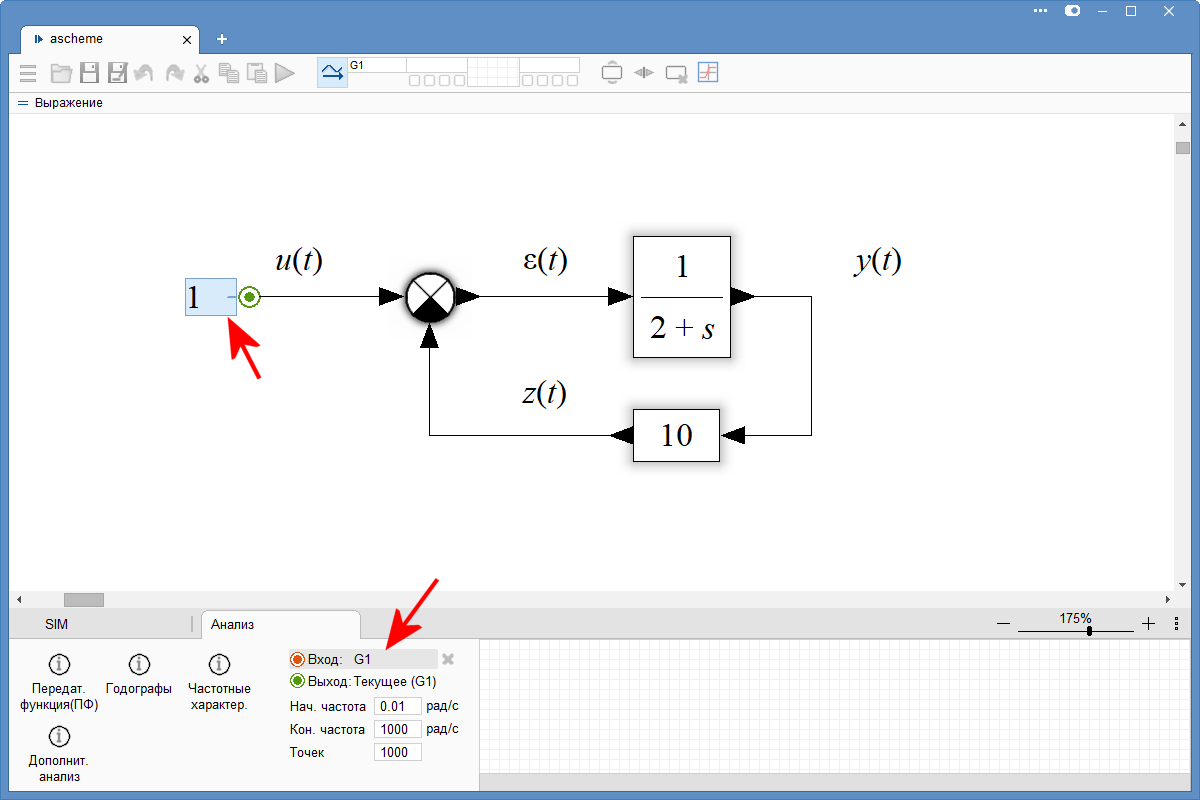This screenshot has width=1200, height=800.
Task: Open the hamburger main menu
Action: [x=28, y=73]
